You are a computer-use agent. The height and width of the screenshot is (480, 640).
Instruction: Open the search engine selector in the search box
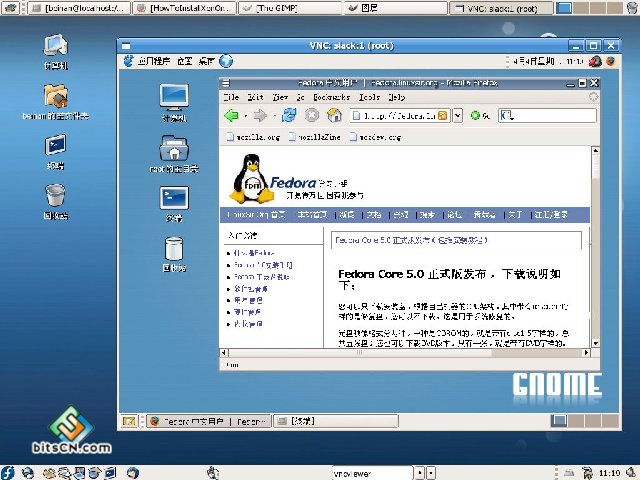[507, 116]
